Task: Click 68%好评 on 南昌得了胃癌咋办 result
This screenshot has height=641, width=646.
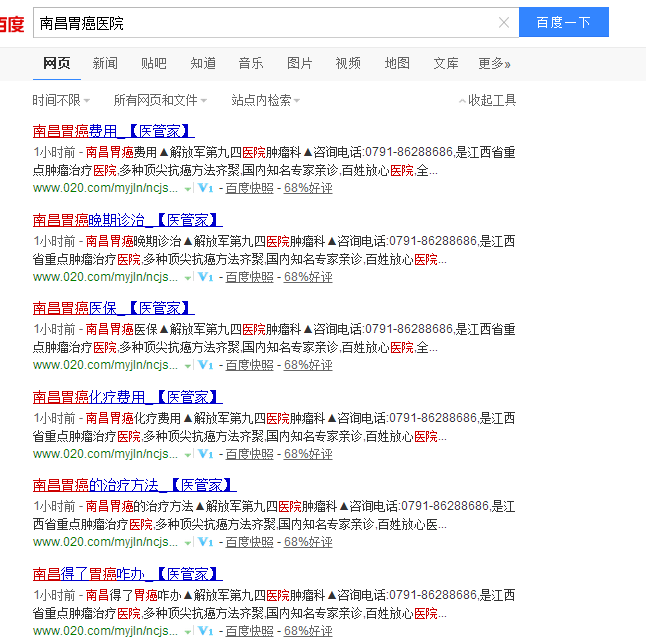Action: point(308,631)
